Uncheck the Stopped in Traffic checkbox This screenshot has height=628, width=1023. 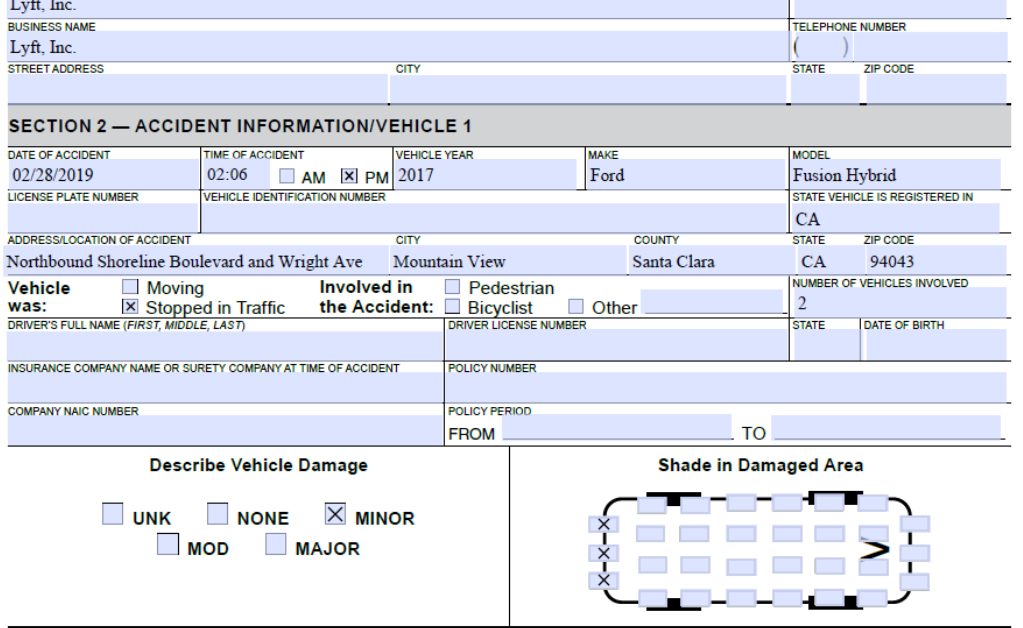pyautogui.click(x=129, y=307)
